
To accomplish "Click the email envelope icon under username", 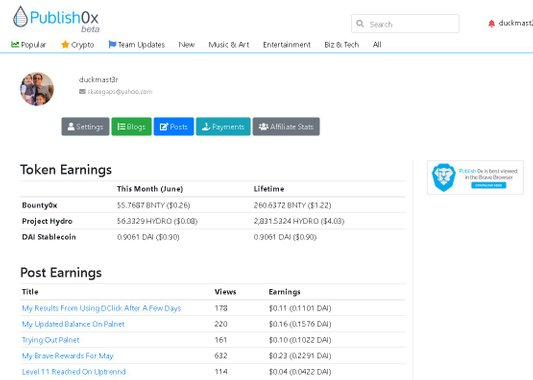I will (x=82, y=91).
